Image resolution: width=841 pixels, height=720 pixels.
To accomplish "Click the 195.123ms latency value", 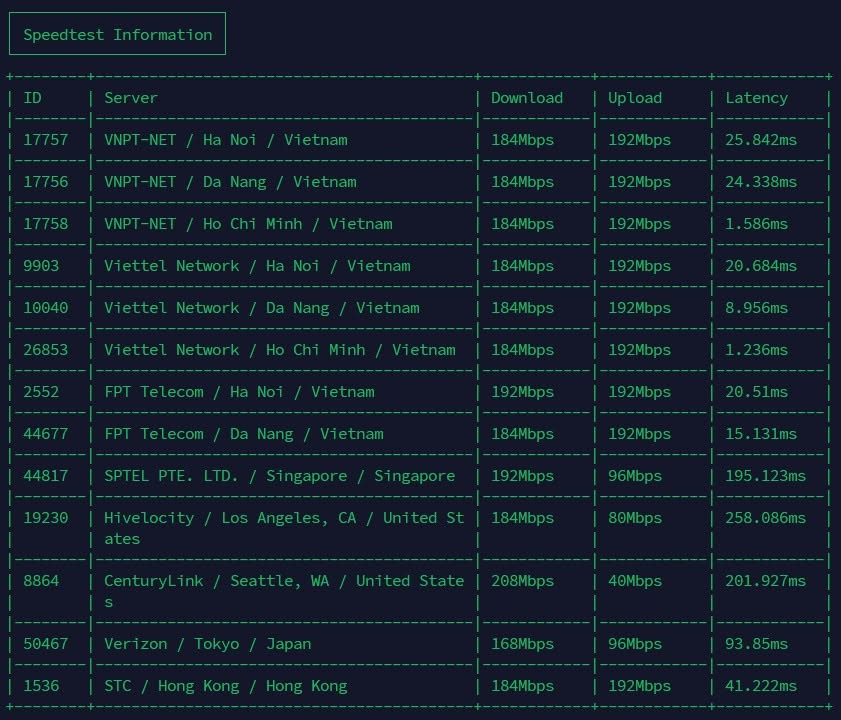I will (765, 476).
